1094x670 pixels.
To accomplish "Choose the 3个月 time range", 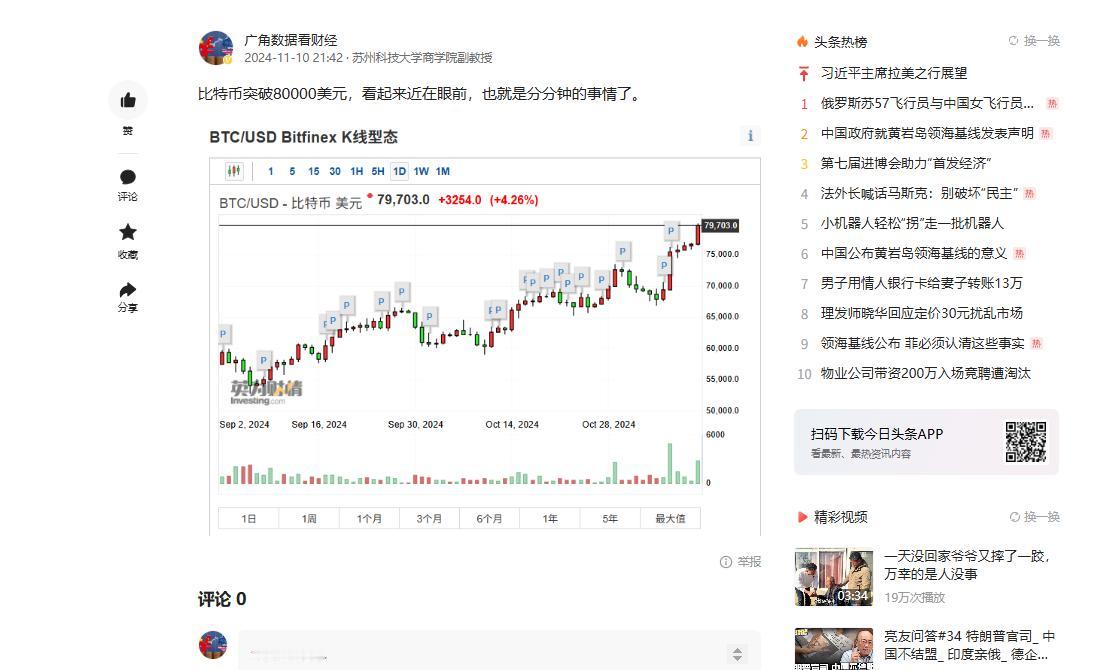I will (x=429, y=519).
